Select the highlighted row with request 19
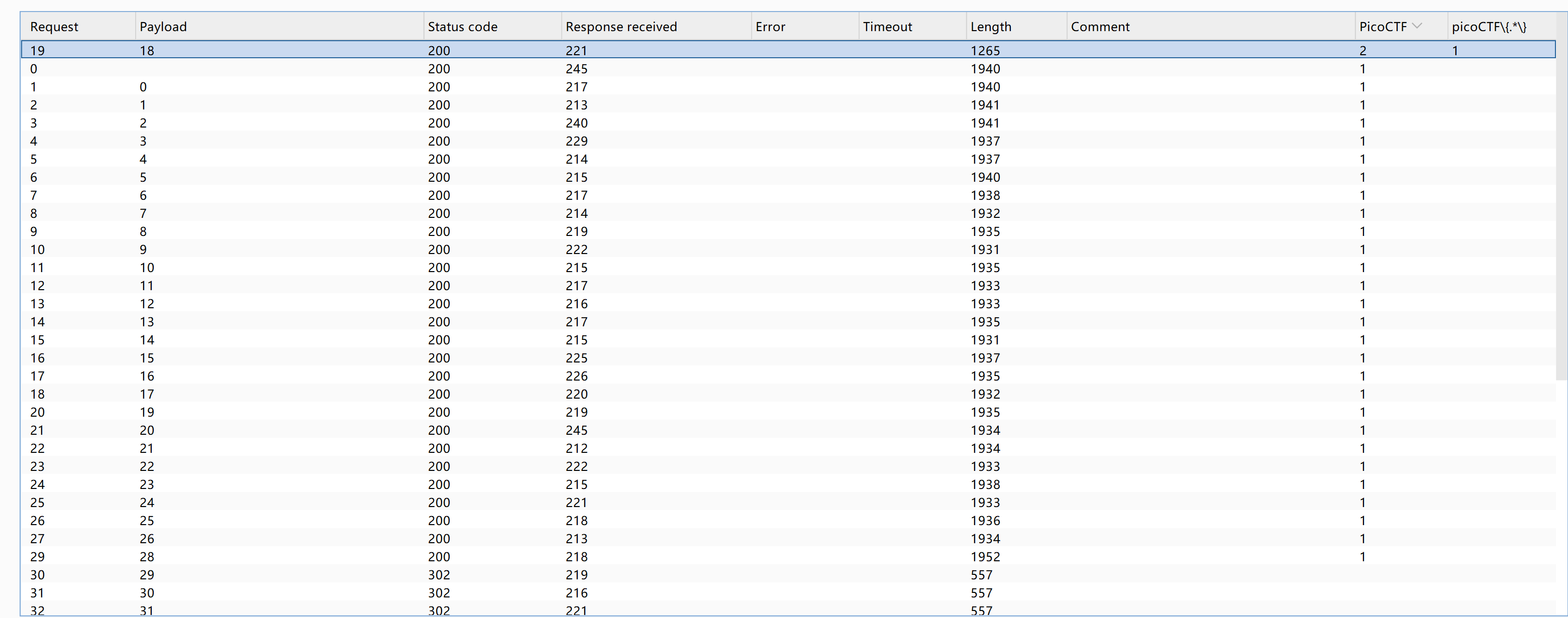The image size is (1568, 618). click(788, 50)
